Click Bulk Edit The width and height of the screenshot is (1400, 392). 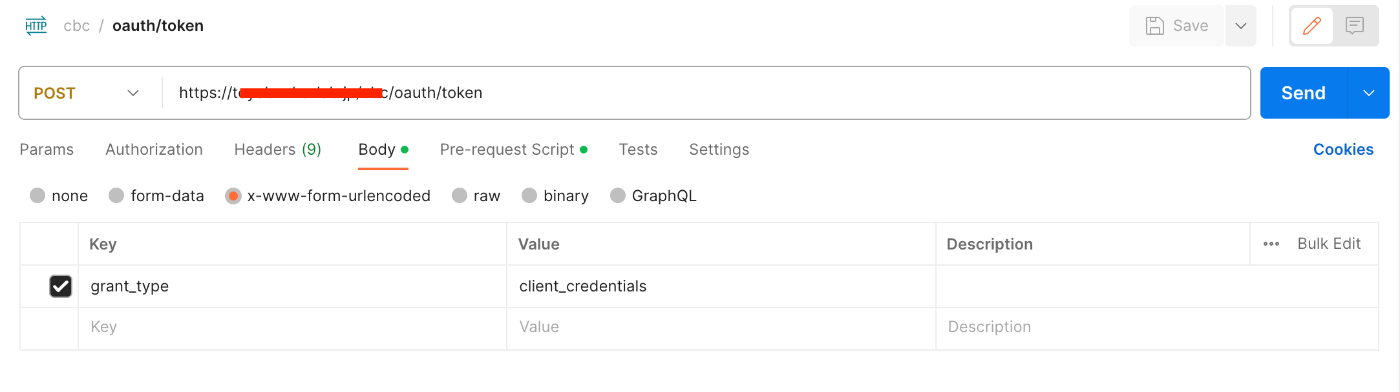[x=1329, y=244]
